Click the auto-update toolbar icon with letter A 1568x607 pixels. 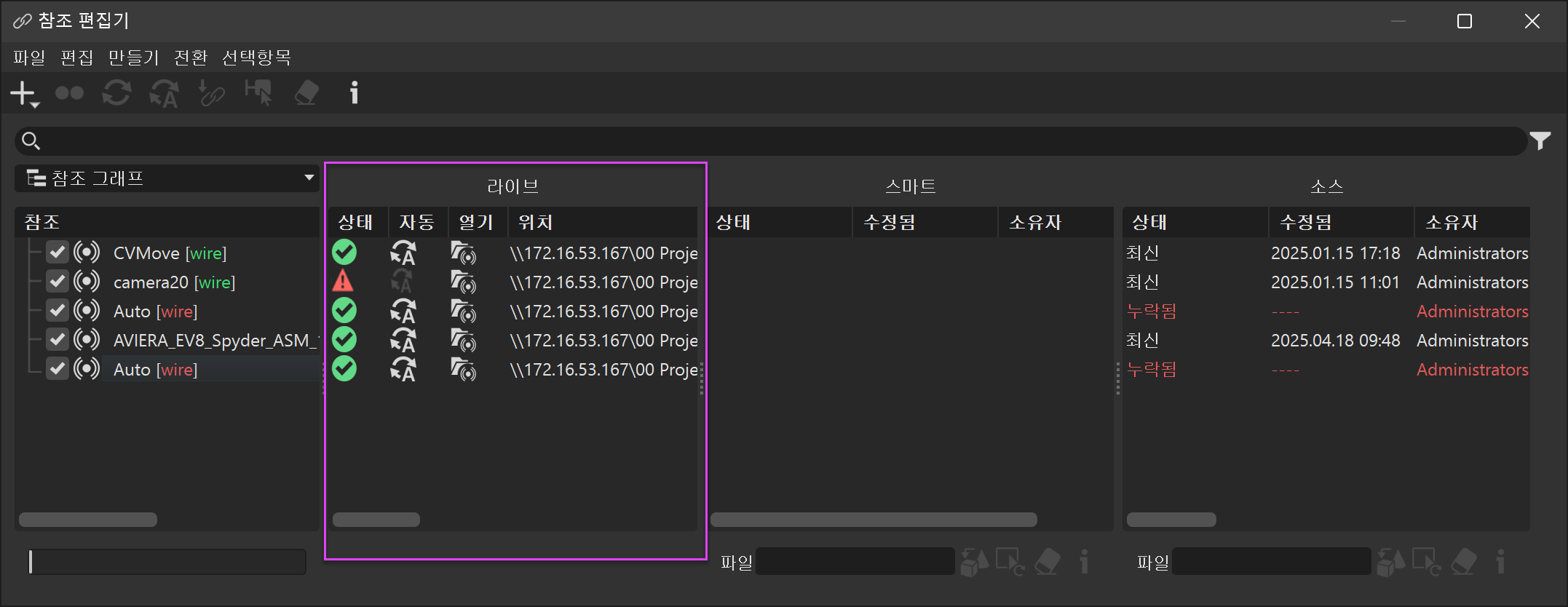point(164,93)
